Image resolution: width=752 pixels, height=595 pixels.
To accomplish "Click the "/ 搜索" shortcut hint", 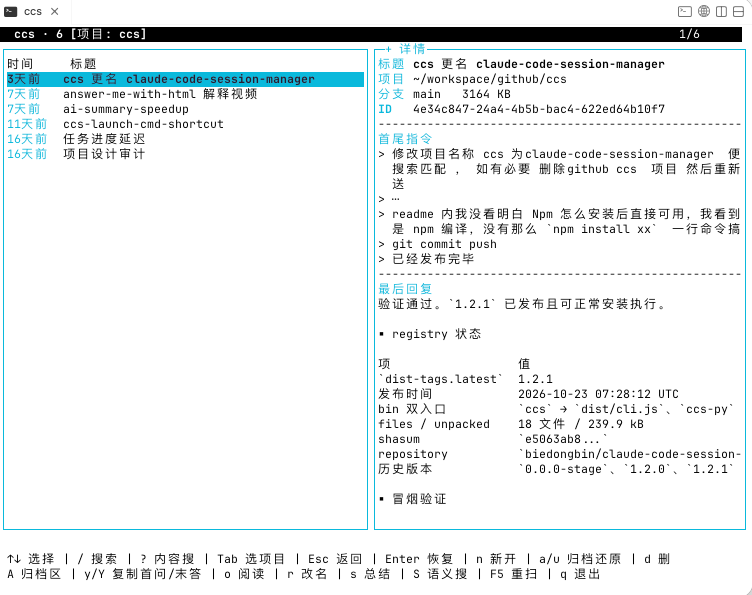I will pos(97,559).
